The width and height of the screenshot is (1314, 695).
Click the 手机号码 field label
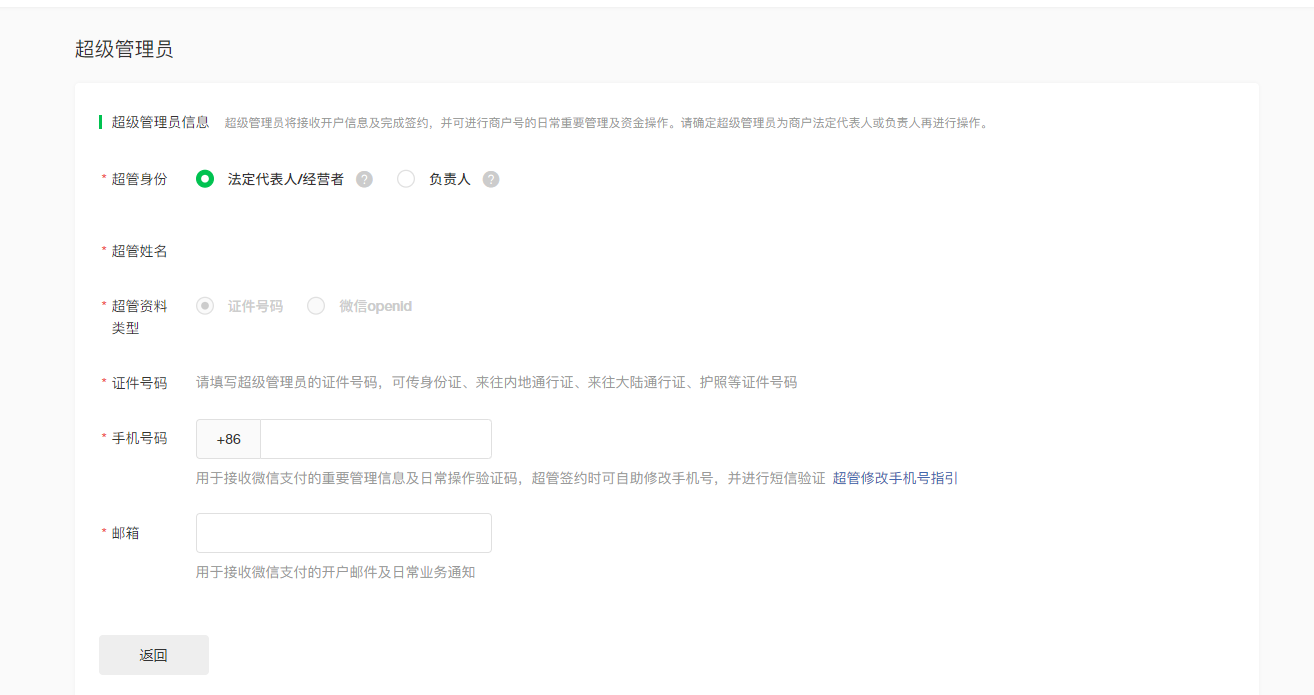pos(139,438)
